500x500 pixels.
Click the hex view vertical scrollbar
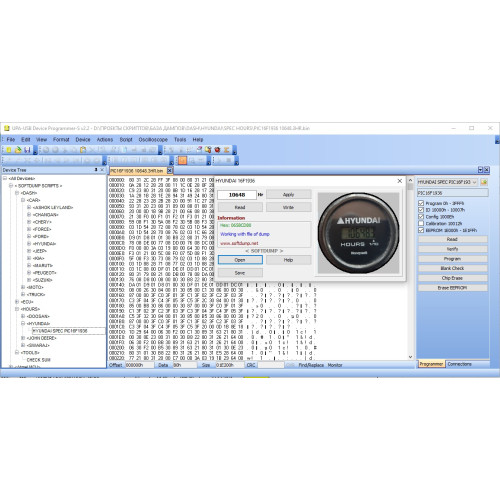coord(410,268)
